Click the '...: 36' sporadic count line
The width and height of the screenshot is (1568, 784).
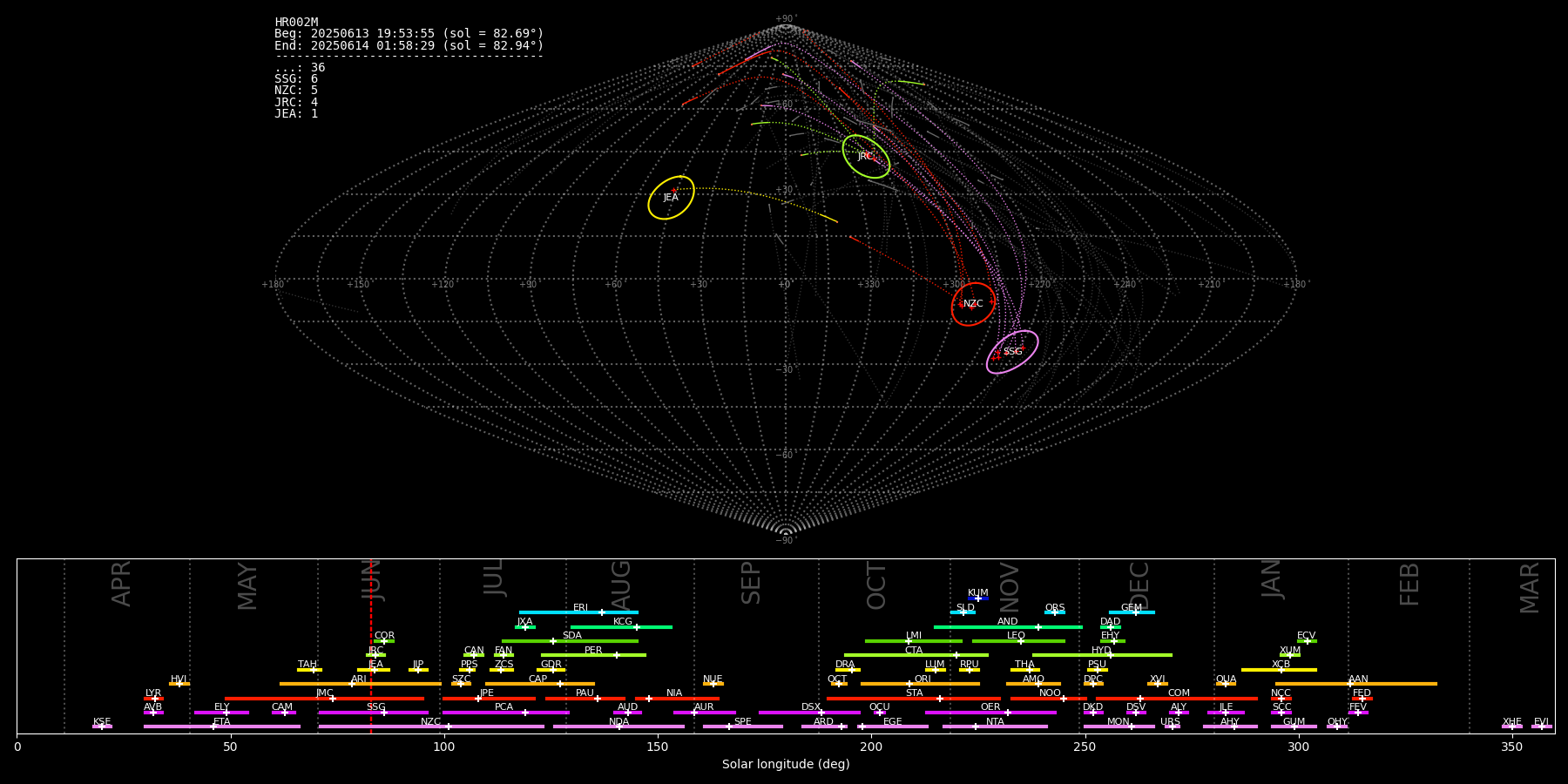point(300,68)
